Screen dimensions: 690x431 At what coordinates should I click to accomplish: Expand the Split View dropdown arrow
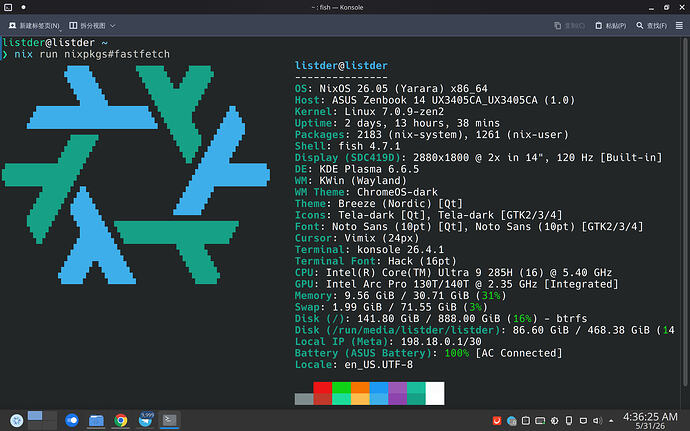(113, 26)
